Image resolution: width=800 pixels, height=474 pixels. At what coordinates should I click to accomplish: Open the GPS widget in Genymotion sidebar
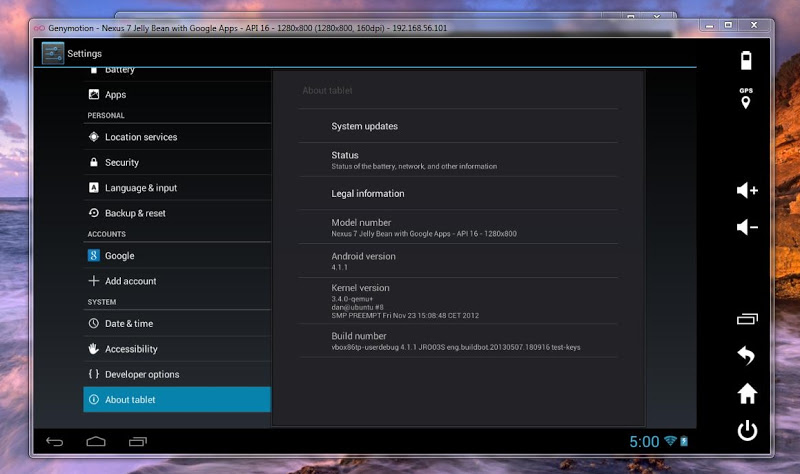click(x=746, y=98)
